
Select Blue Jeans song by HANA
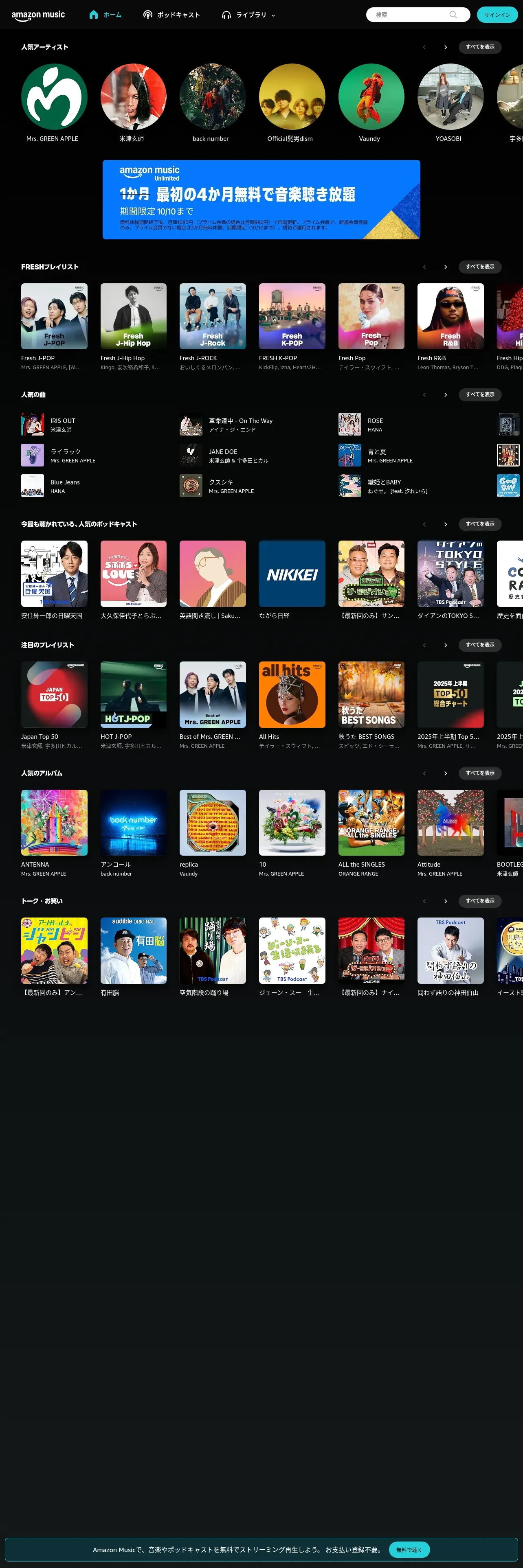94,486
